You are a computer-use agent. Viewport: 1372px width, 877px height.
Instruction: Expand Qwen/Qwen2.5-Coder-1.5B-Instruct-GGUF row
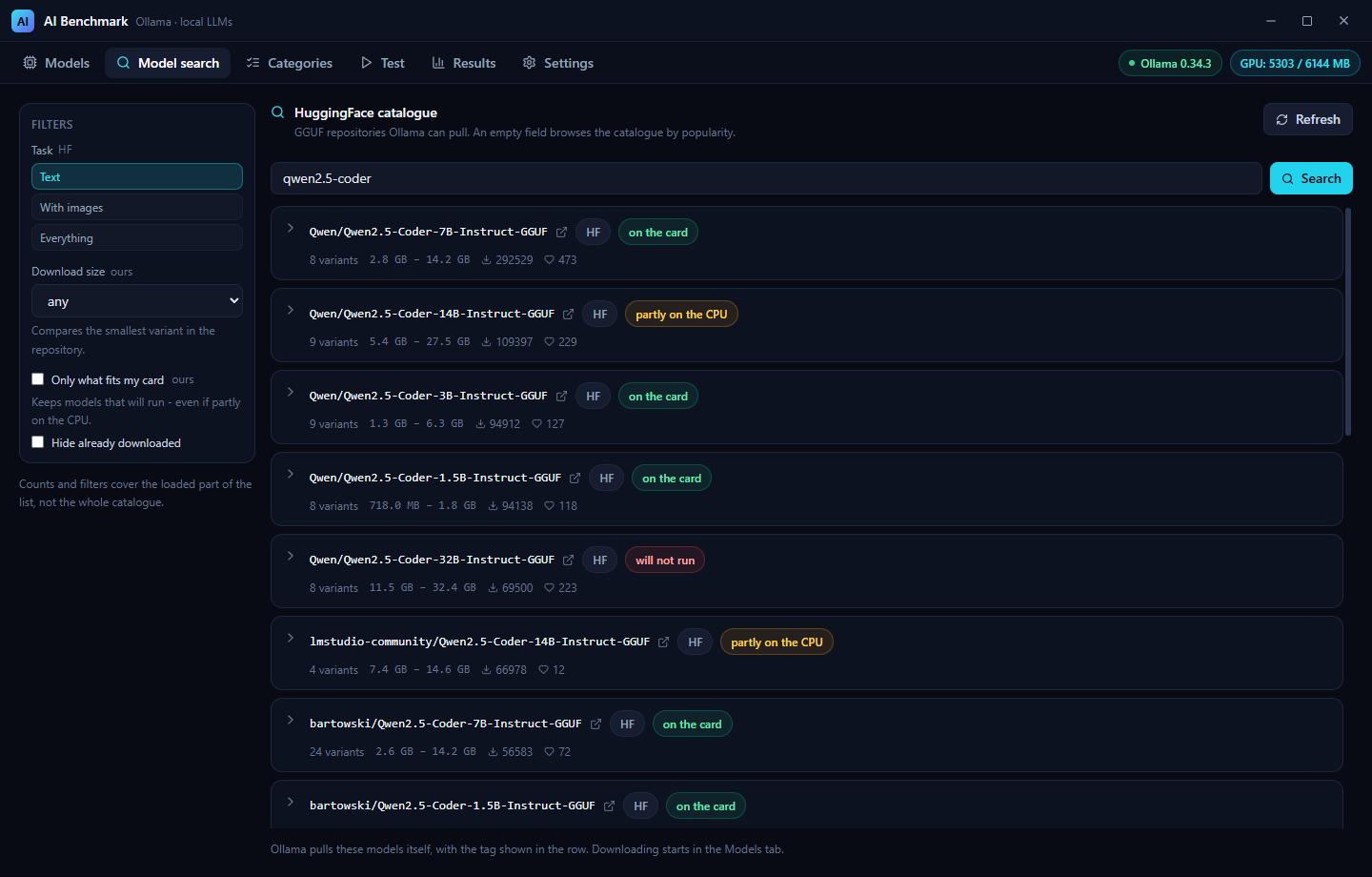click(x=291, y=474)
